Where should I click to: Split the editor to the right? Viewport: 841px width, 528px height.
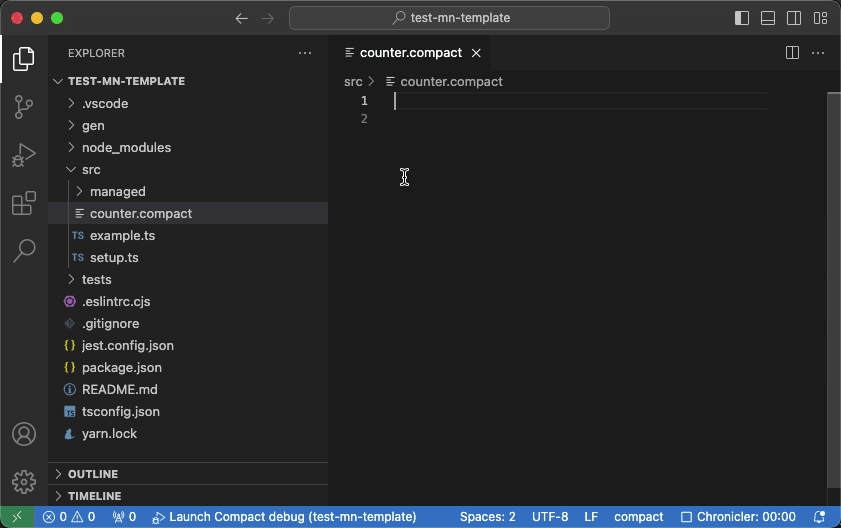tap(792, 53)
